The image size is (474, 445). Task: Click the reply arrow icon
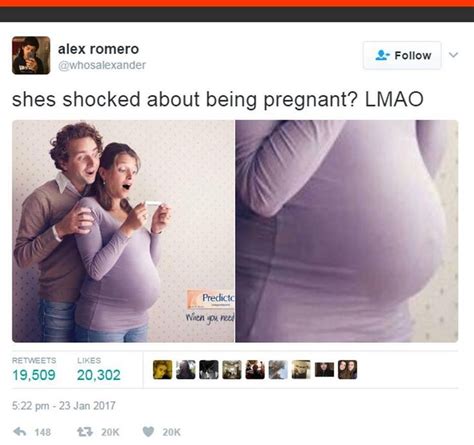pos(20,432)
